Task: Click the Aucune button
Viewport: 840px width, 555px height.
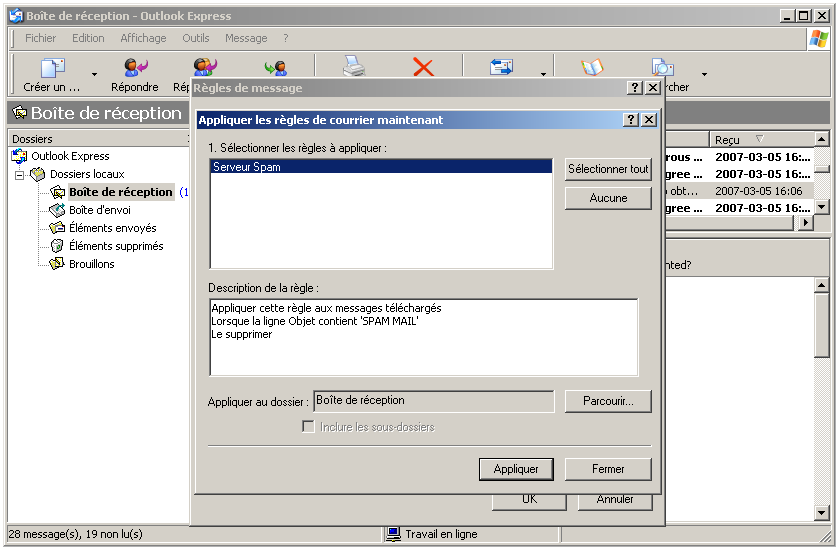Action: tap(608, 198)
